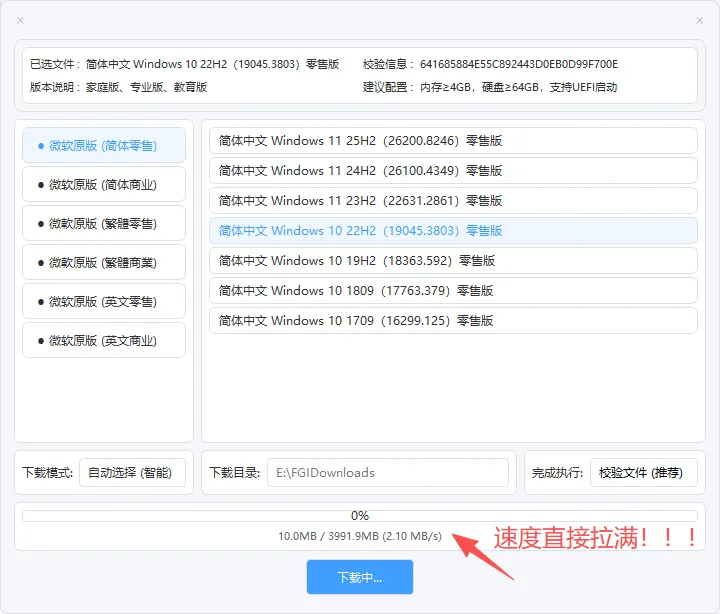720x614 pixels.
Task: Click the download directory field E:\FGIDownloads
Action: [388, 473]
